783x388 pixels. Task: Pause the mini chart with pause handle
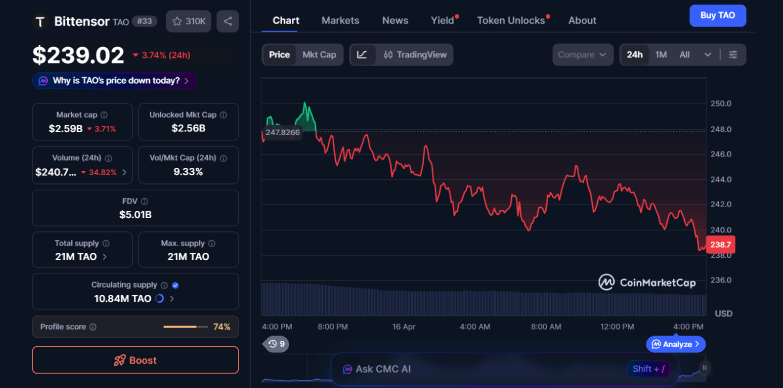(705, 368)
